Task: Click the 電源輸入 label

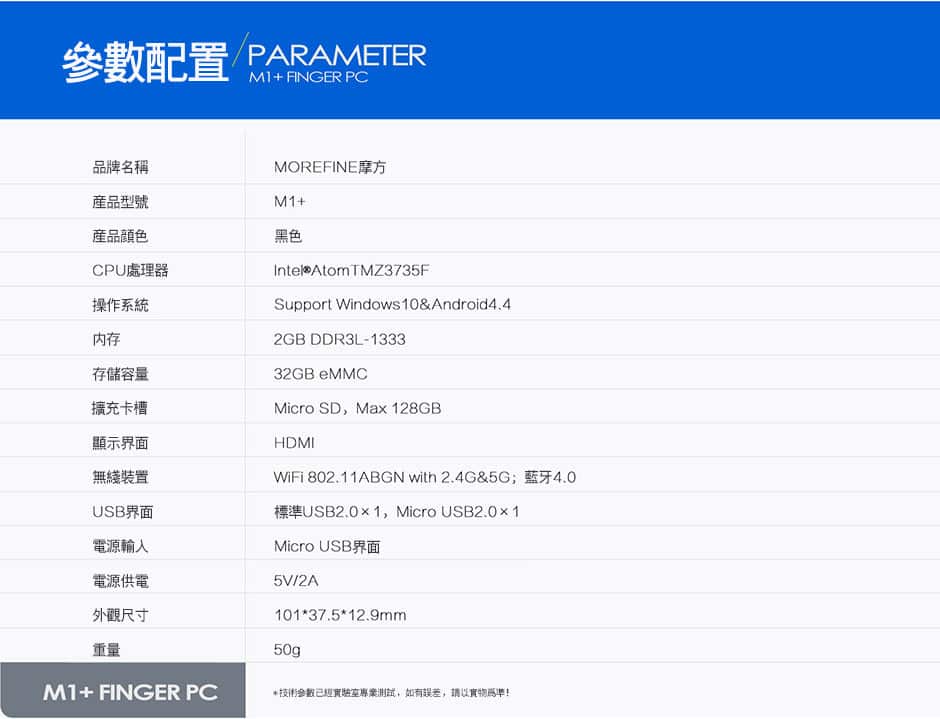Action: click(x=120, y=546)
